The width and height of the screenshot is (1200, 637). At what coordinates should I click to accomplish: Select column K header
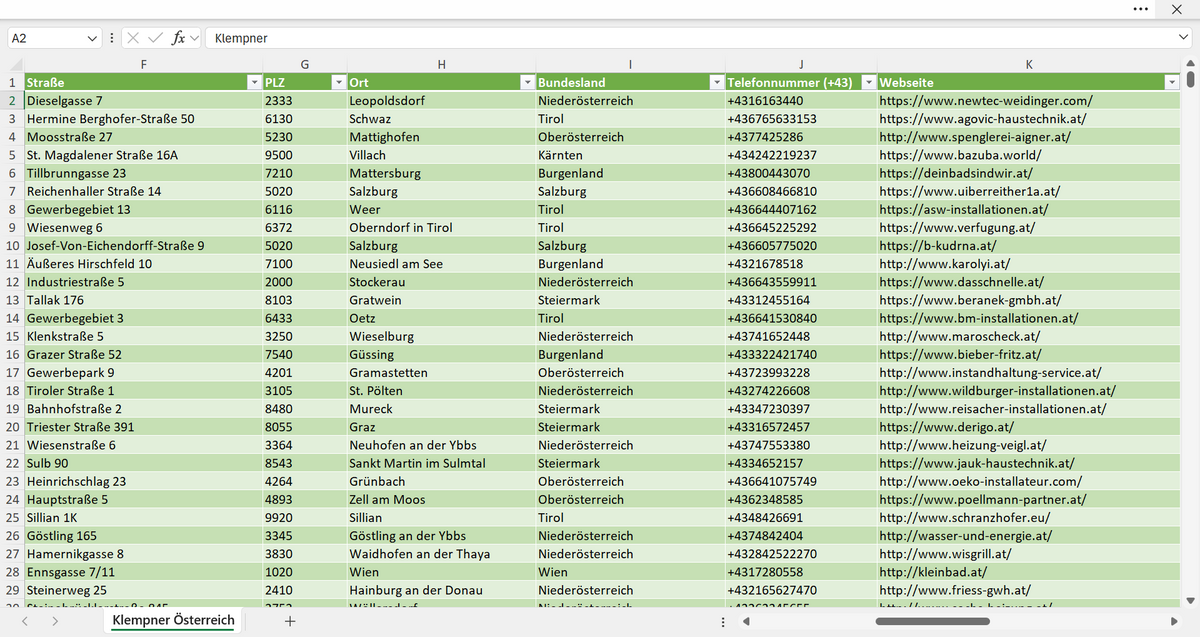pyautogui.click(x=1029, y=64)
